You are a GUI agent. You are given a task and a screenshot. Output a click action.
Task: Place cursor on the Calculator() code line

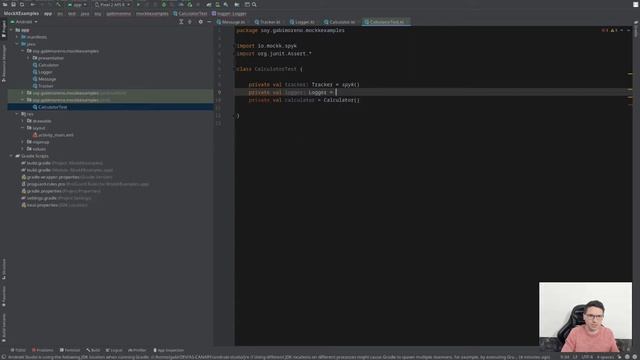(304, 100)
